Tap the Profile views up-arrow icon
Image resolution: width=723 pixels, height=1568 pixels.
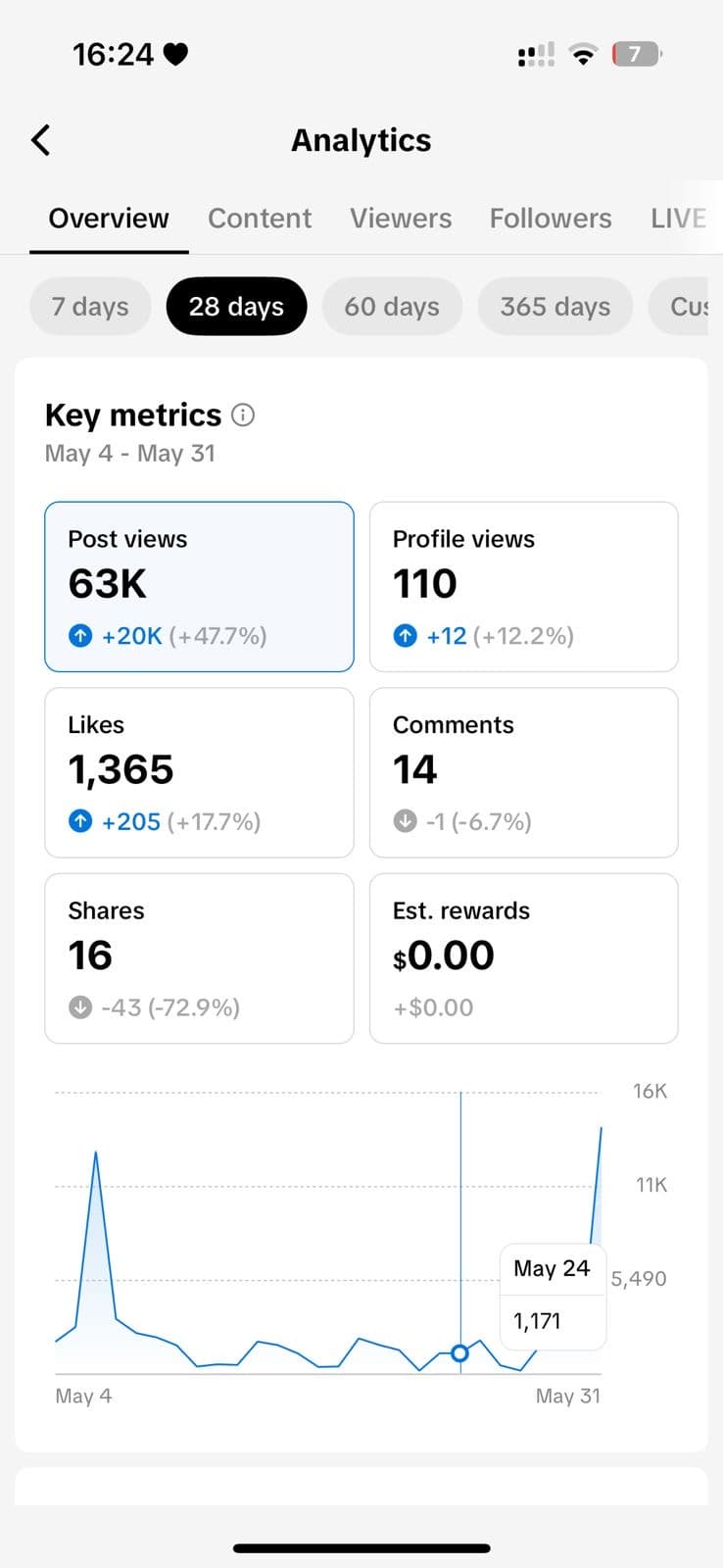[x=405, y=636]
